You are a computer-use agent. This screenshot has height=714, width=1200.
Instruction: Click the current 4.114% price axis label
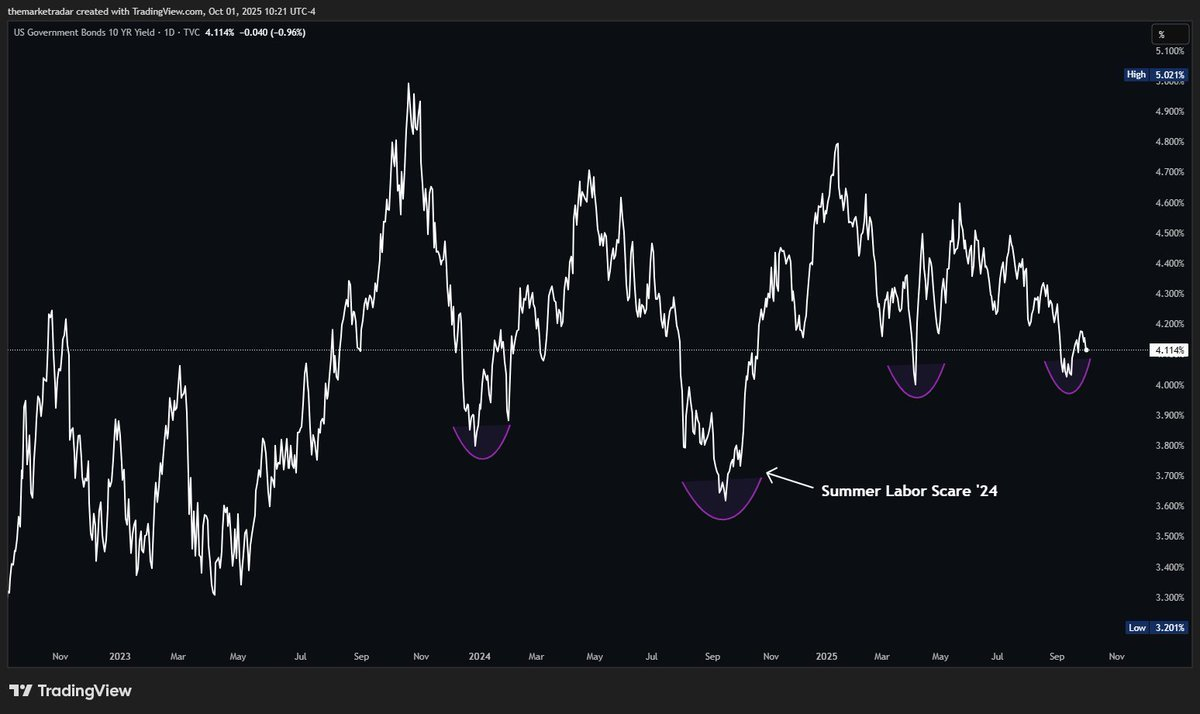[x=1168, y=351]
